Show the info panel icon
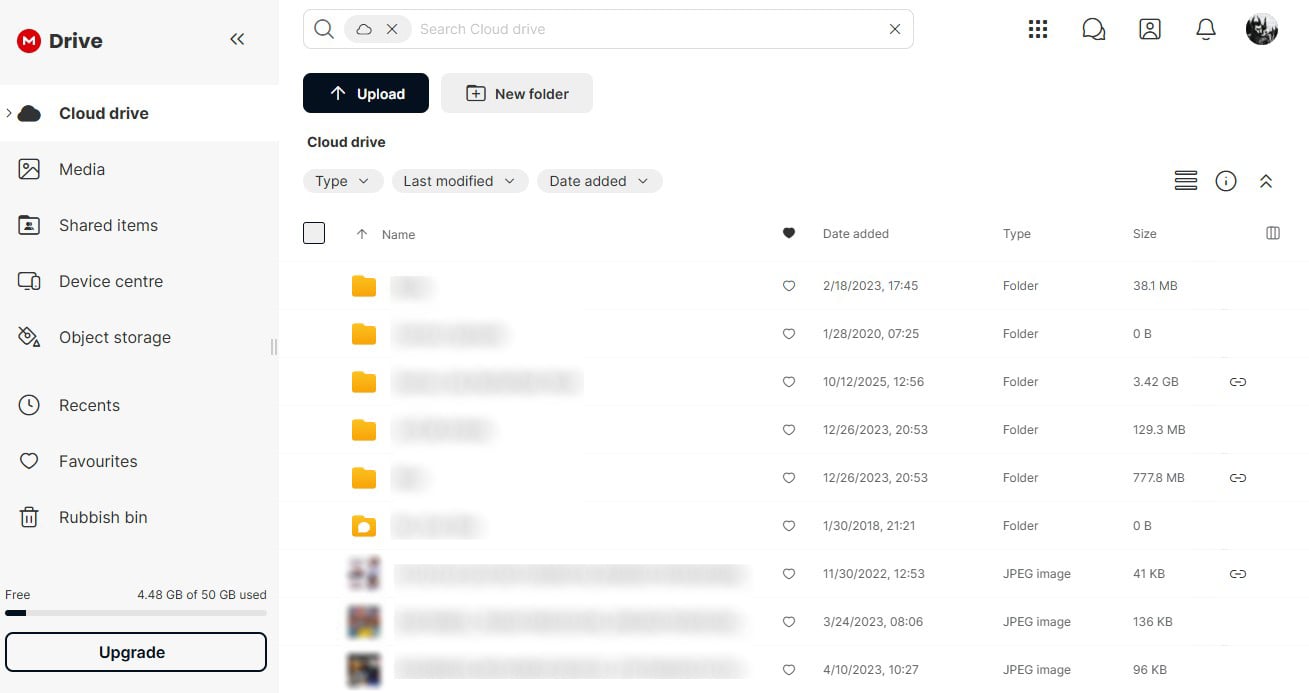 [x=1226, y=181]
